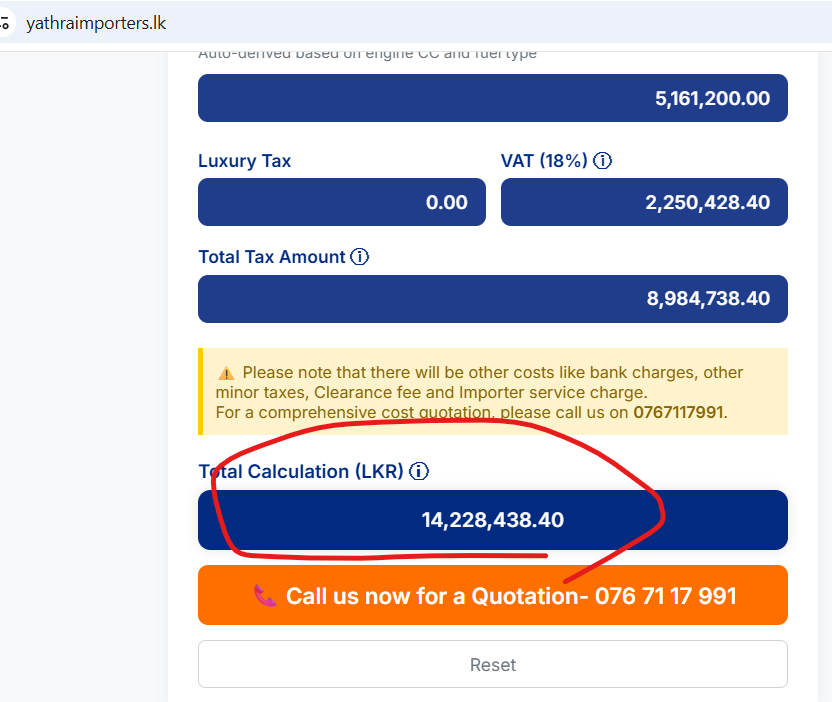The image size is (832, 702).
Task: Click the Total Calculation (LKR) label
Action: pyautogui.click(x=301, y=471)
